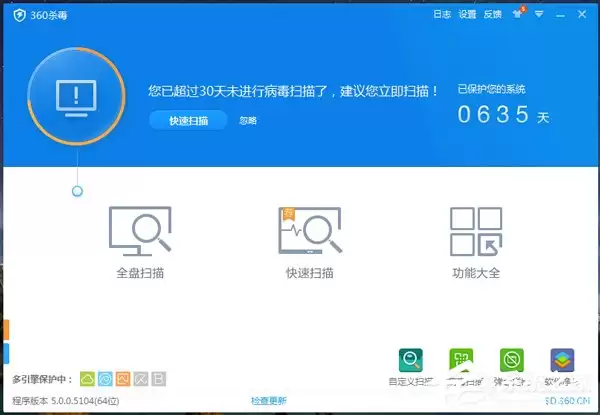Toggle the orange engine icon
The height and width of the screenshot is (415, 600).
123,379
